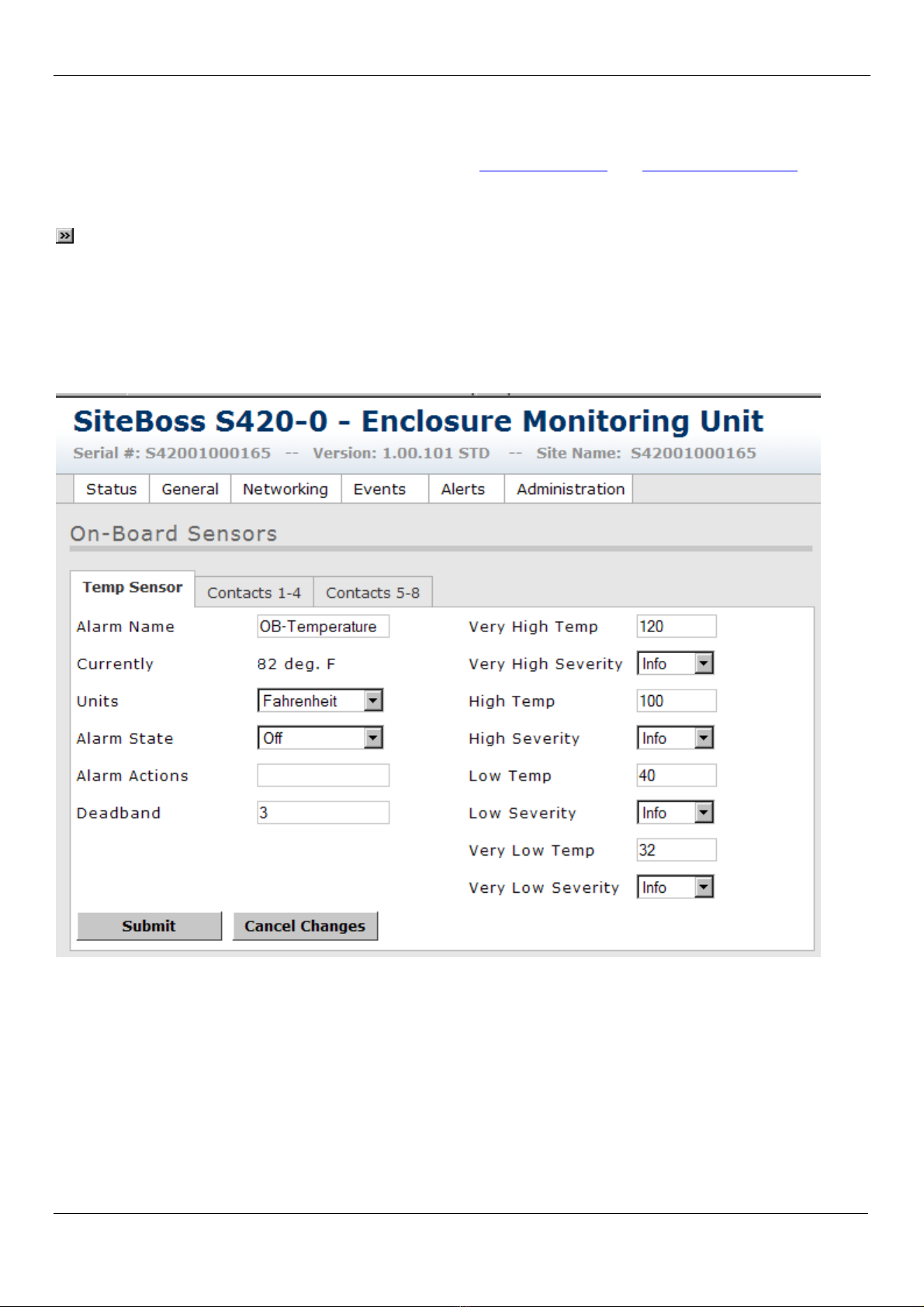Click the Currently label
The height and width of the screenshot is (1307, 924).
[x=115, y=664]
